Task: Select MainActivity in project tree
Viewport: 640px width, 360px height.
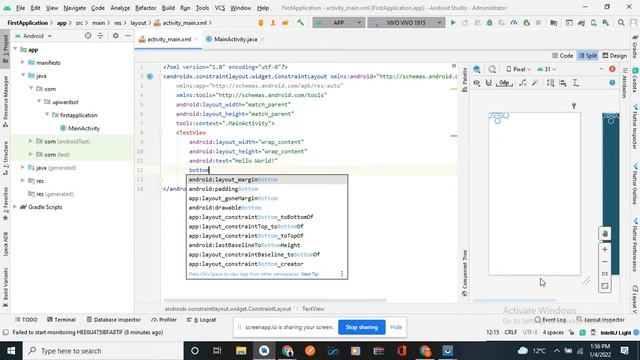Action: 84,128
